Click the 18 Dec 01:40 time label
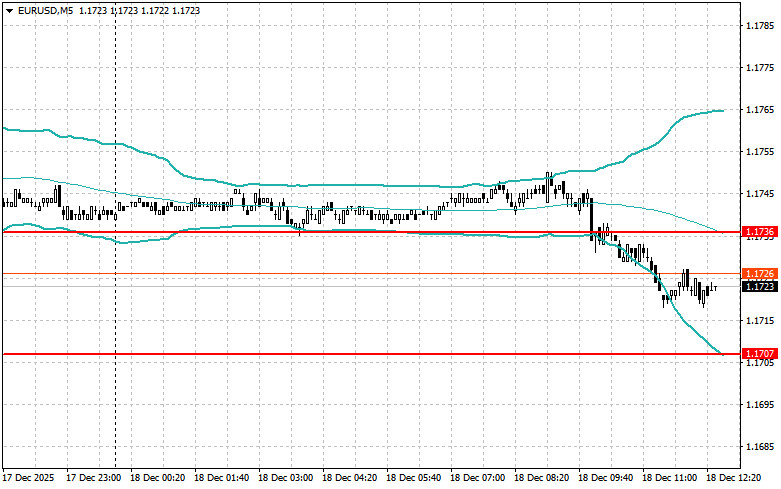 [221, 478]
